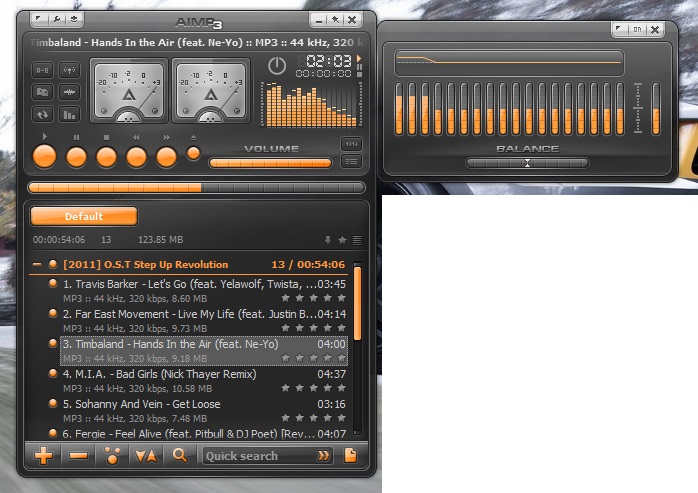698x493 pixels.
Task: Click the small eject open-files button
Action: pos(193,153)
